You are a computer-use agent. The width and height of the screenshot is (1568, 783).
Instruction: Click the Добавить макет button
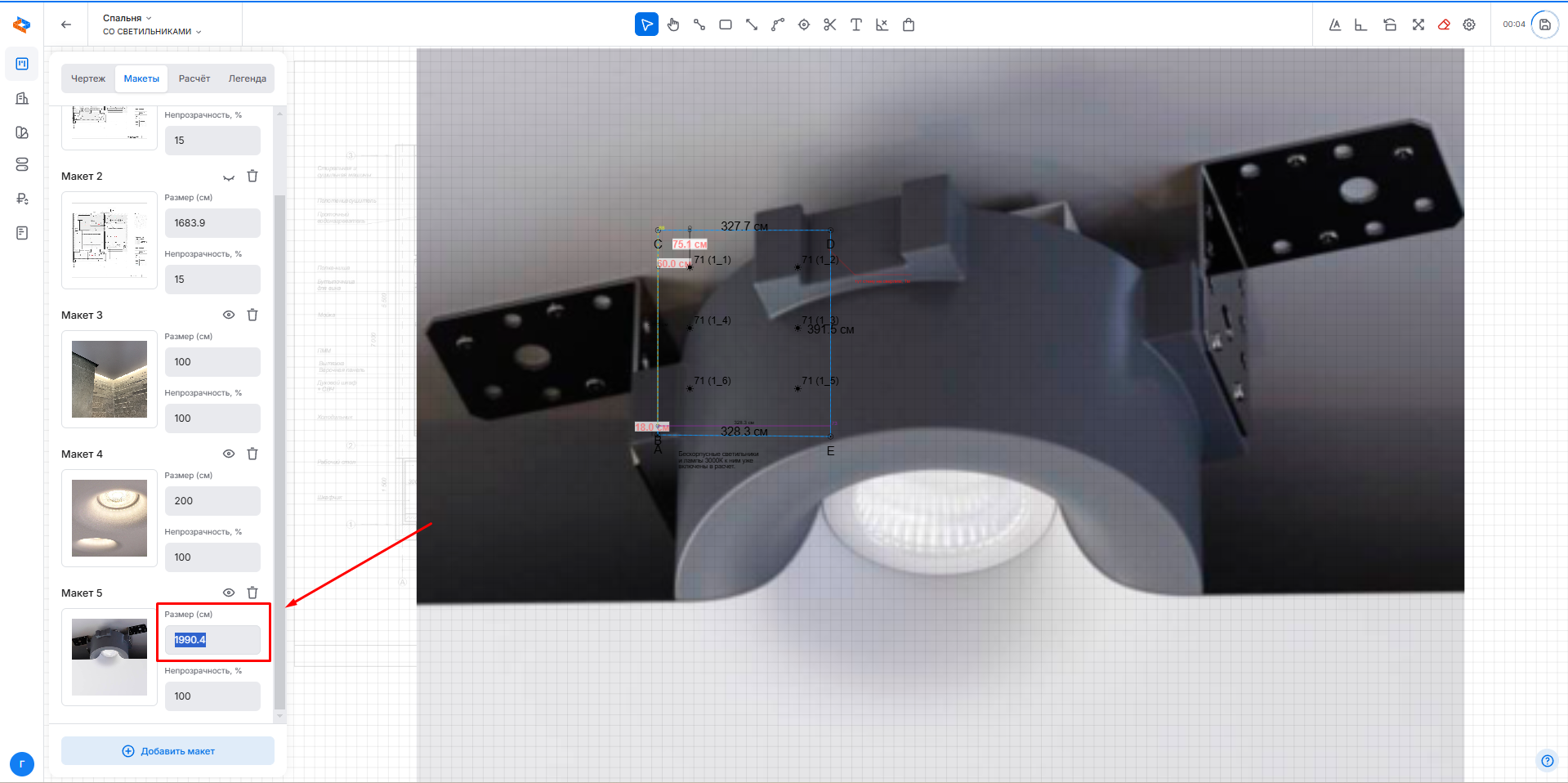pos(168,751)
